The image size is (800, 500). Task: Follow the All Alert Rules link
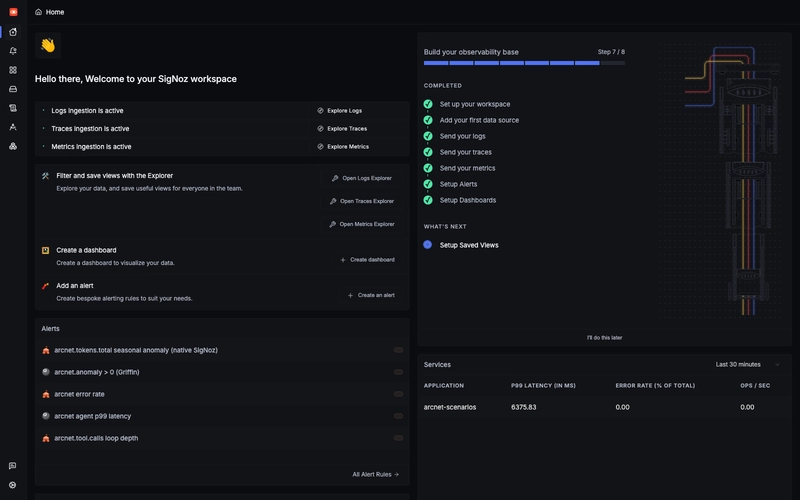(376, 474)
